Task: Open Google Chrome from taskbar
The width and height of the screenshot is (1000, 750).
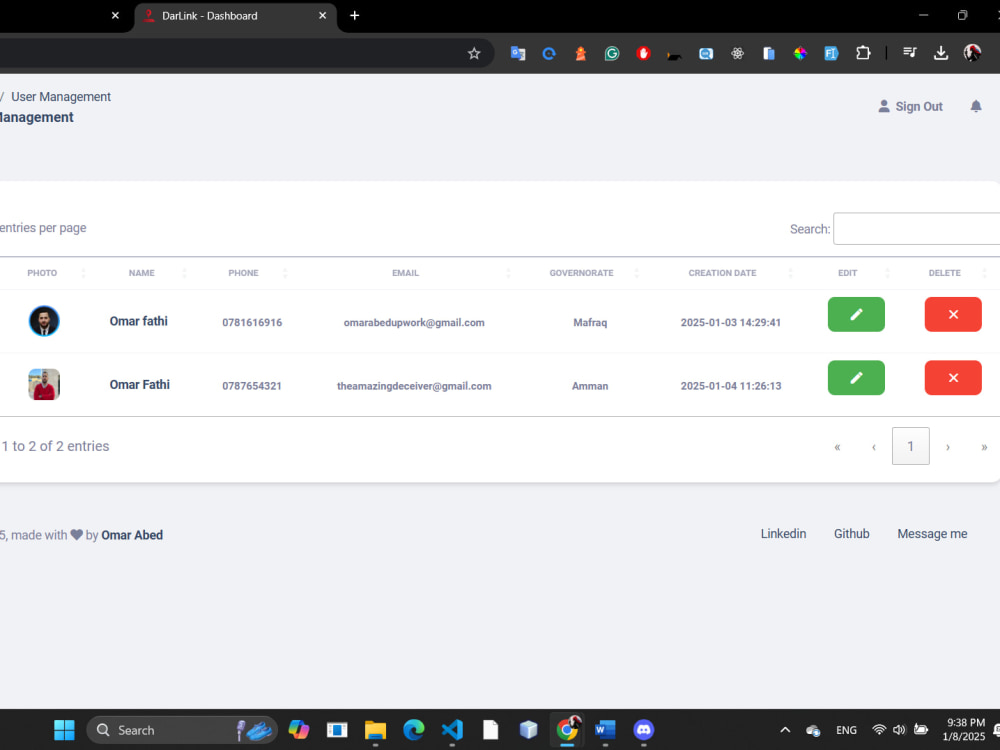Action: tap(567, 730)
